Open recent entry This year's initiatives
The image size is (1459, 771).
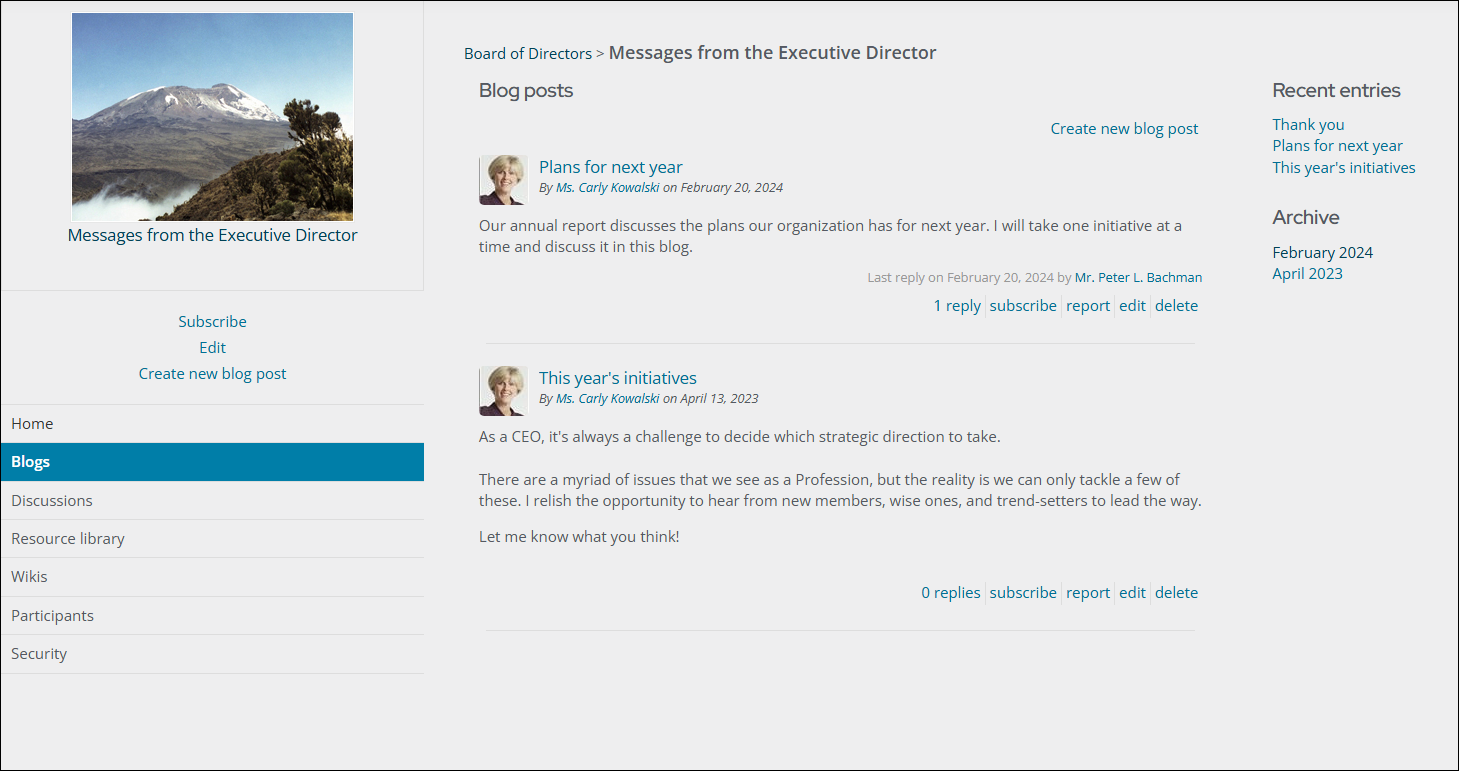[x=1344, y=168]
